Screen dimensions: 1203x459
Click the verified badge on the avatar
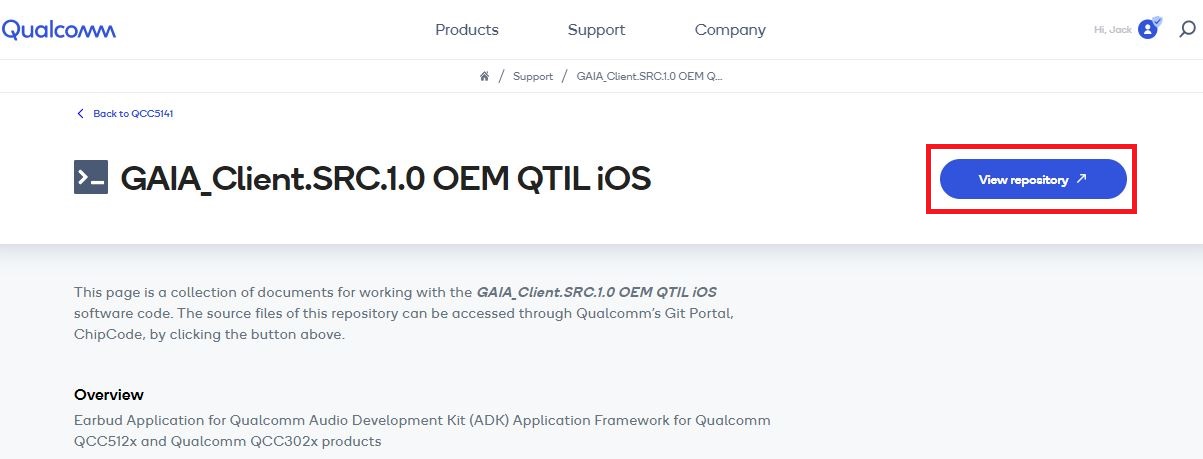tap(1157, 20)
